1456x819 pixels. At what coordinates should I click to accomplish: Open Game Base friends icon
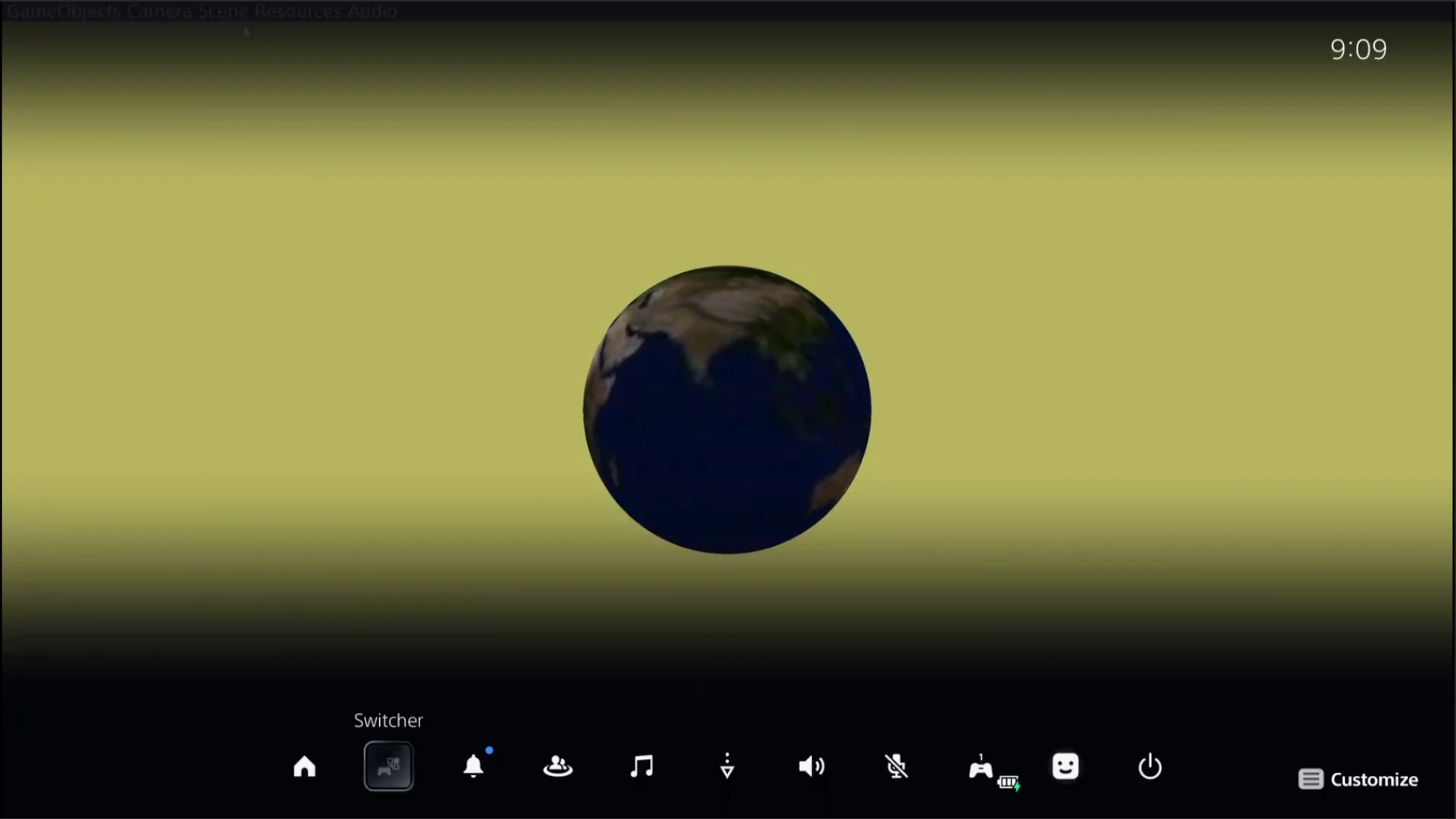pyautogui.click(x=557, y=767)
